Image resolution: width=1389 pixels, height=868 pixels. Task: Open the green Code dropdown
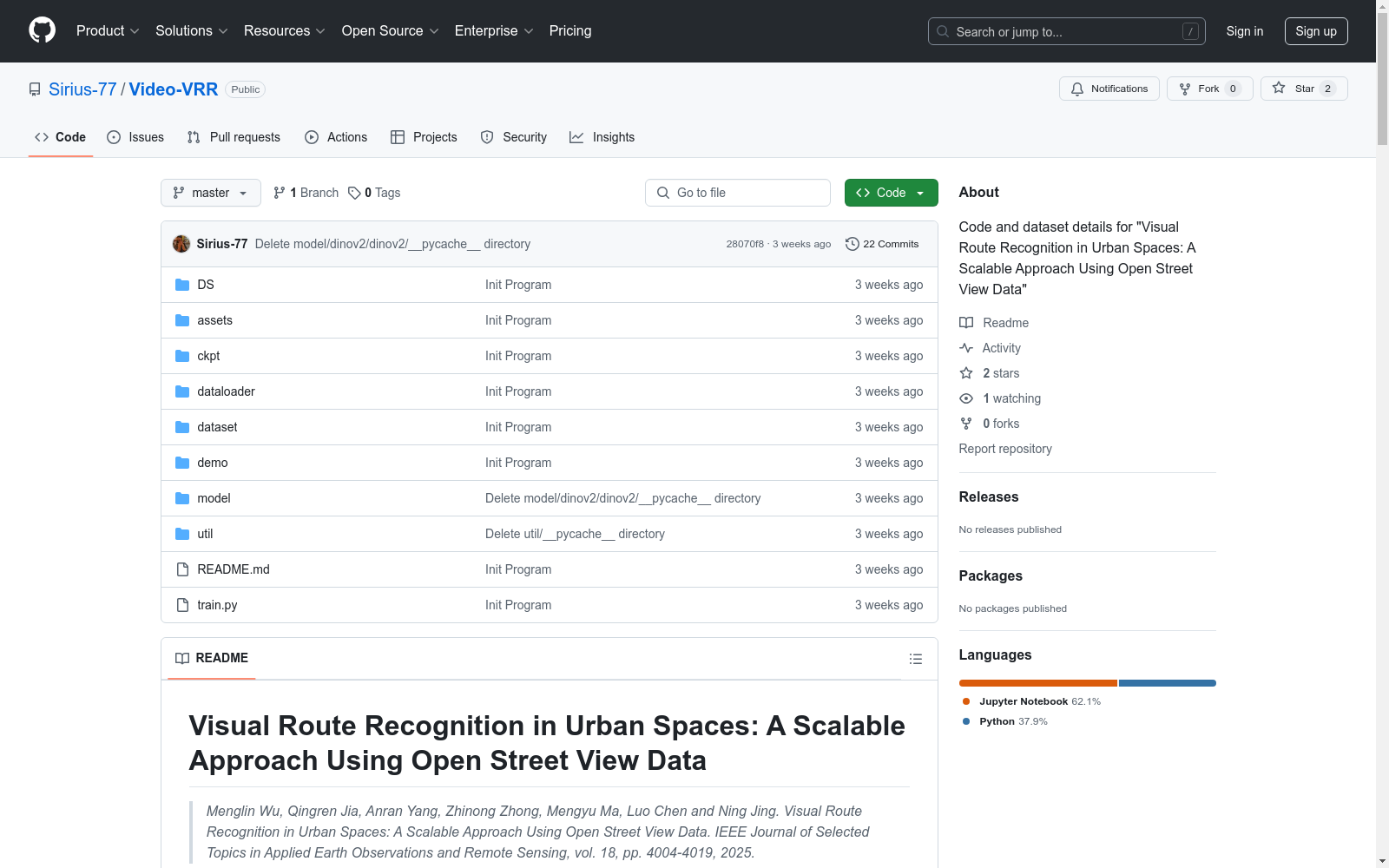click(891, 193)
